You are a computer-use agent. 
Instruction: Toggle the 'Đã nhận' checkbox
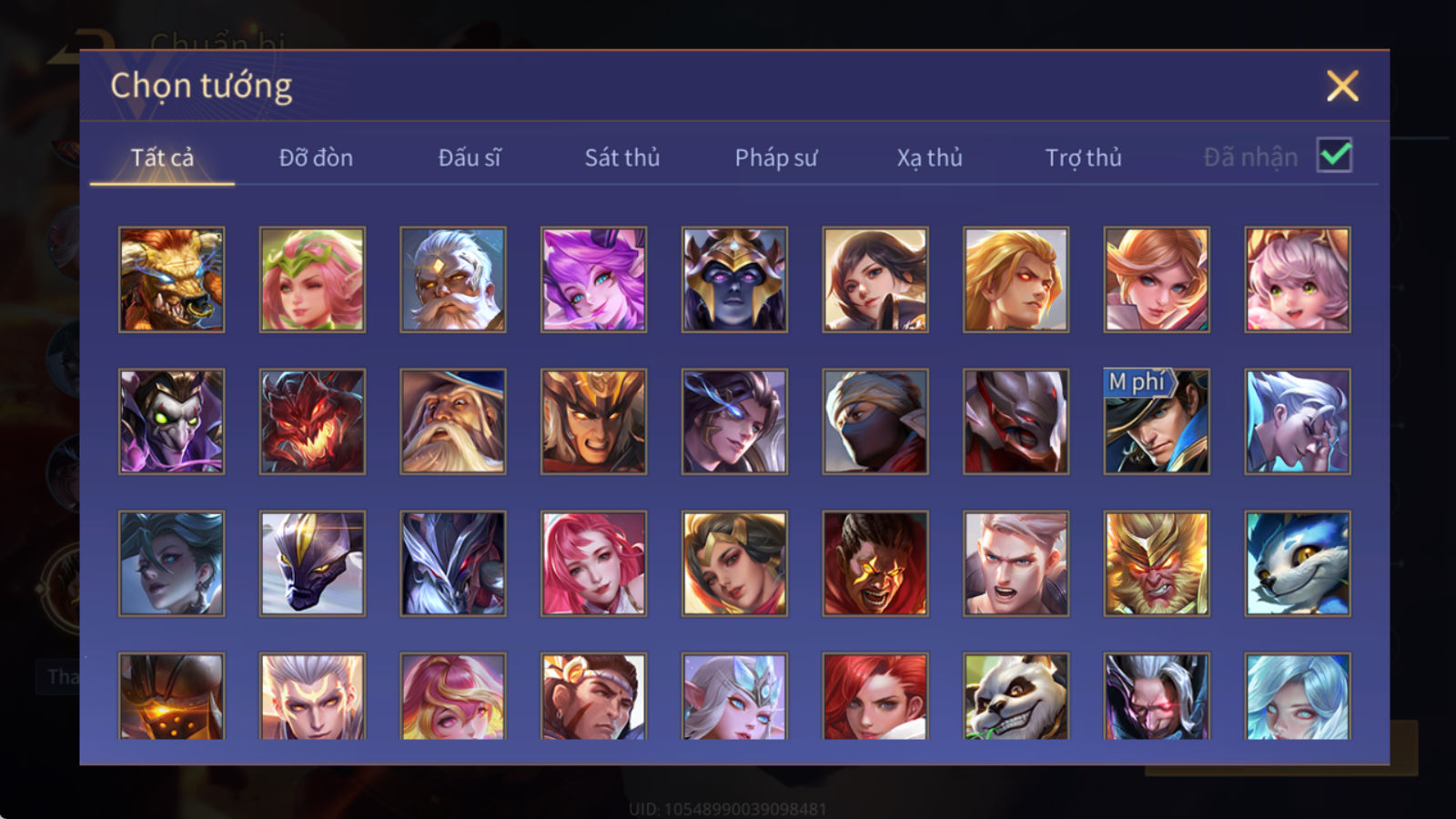[1334, 156]
